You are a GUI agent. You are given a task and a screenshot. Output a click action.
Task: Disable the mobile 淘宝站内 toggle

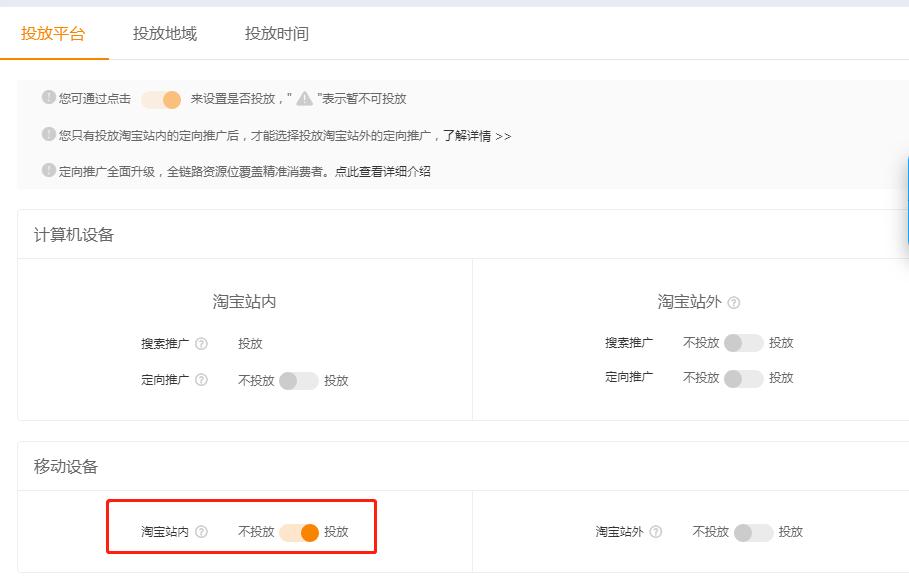pyautogui.click(x=299, y=532)
